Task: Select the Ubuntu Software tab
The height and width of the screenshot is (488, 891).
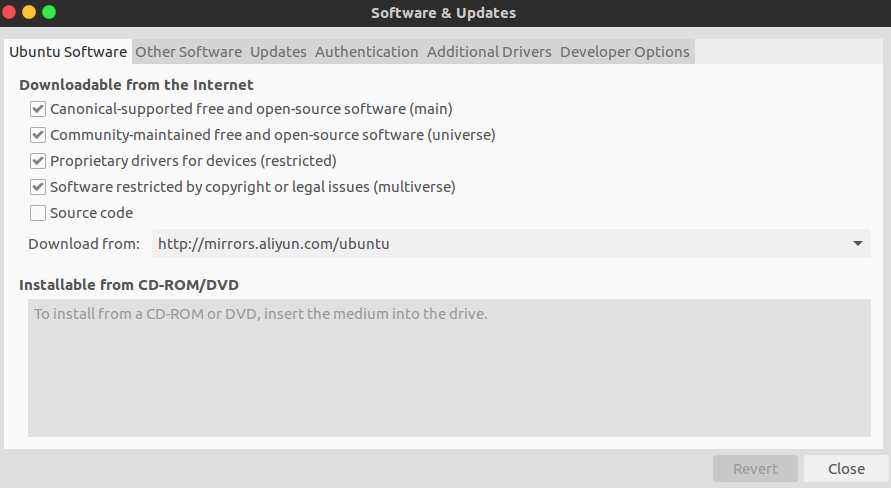Action: [68, 52]
